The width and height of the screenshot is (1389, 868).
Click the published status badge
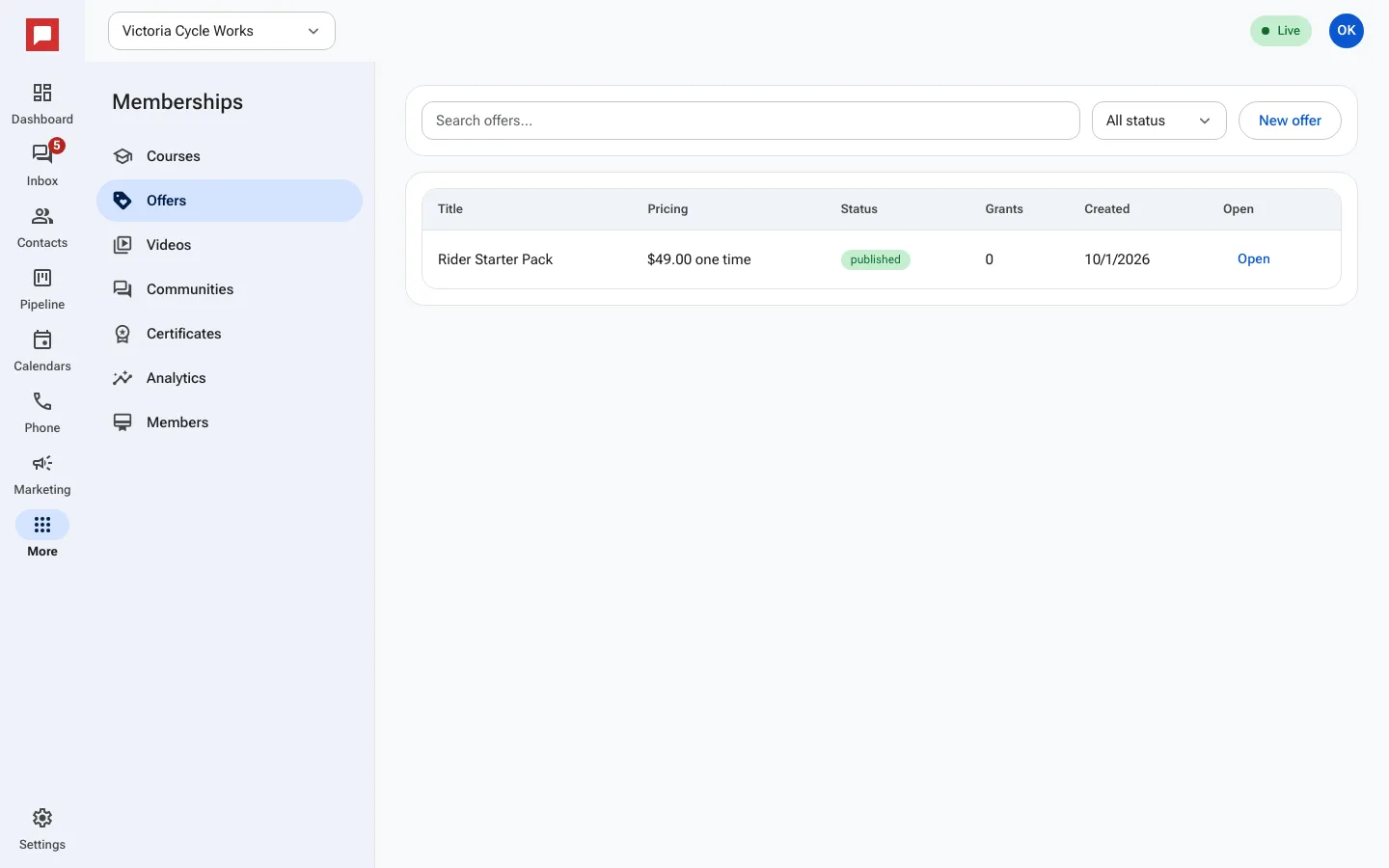876,259
